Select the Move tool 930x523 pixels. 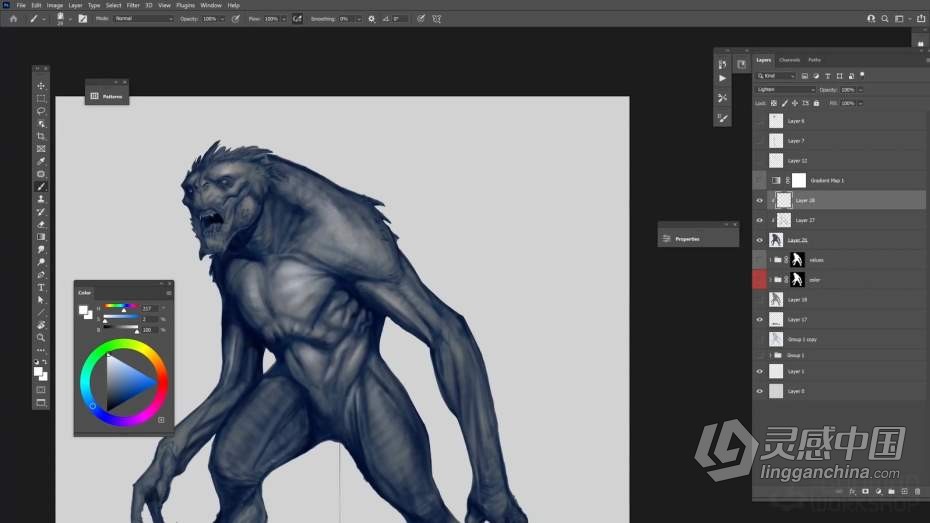pos(41,86)
